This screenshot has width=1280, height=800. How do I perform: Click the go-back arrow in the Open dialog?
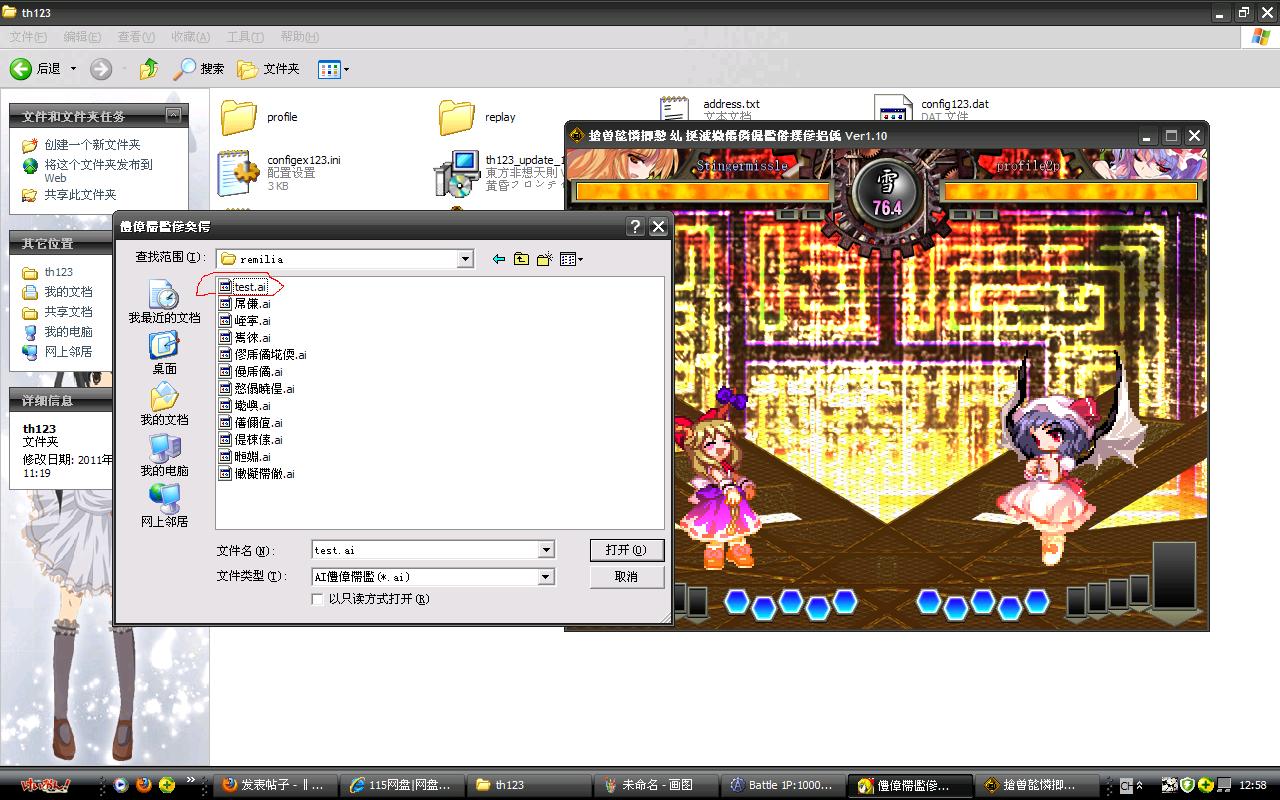point(499,259)
